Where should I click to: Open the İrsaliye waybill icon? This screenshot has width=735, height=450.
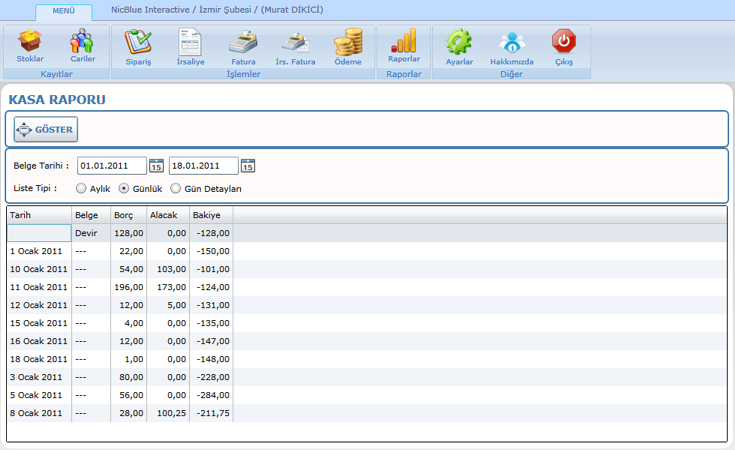pyautogui.click(x=190, y=46)
